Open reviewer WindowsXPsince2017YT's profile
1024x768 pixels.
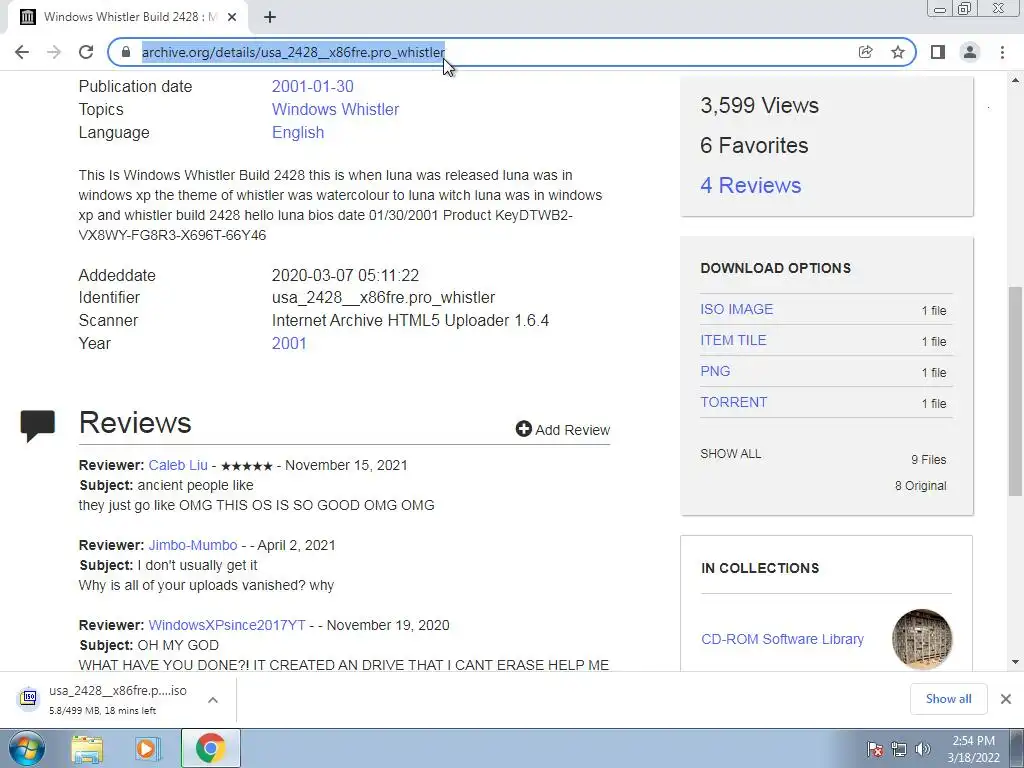click(227, 625)
